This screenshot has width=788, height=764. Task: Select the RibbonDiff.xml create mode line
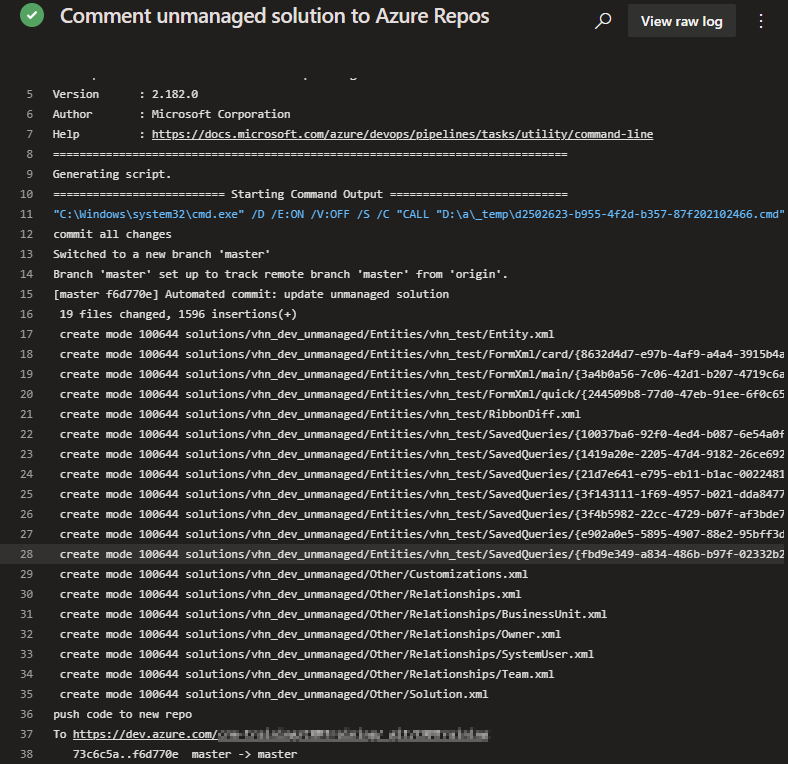[x=320, y=414]
